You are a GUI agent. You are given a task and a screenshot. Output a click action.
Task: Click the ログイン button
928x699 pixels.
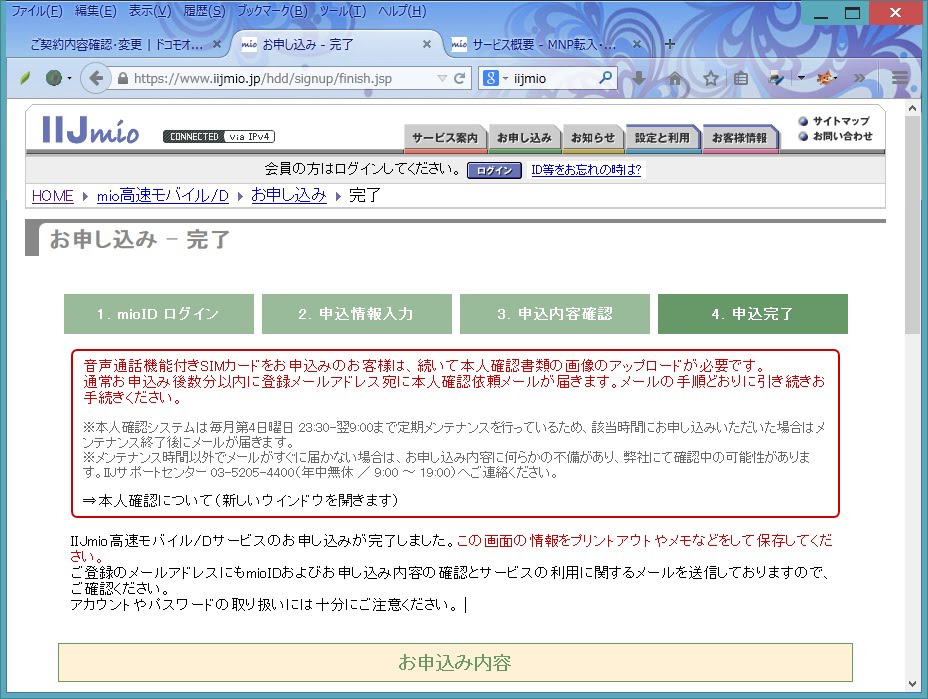tap(494, 170)
